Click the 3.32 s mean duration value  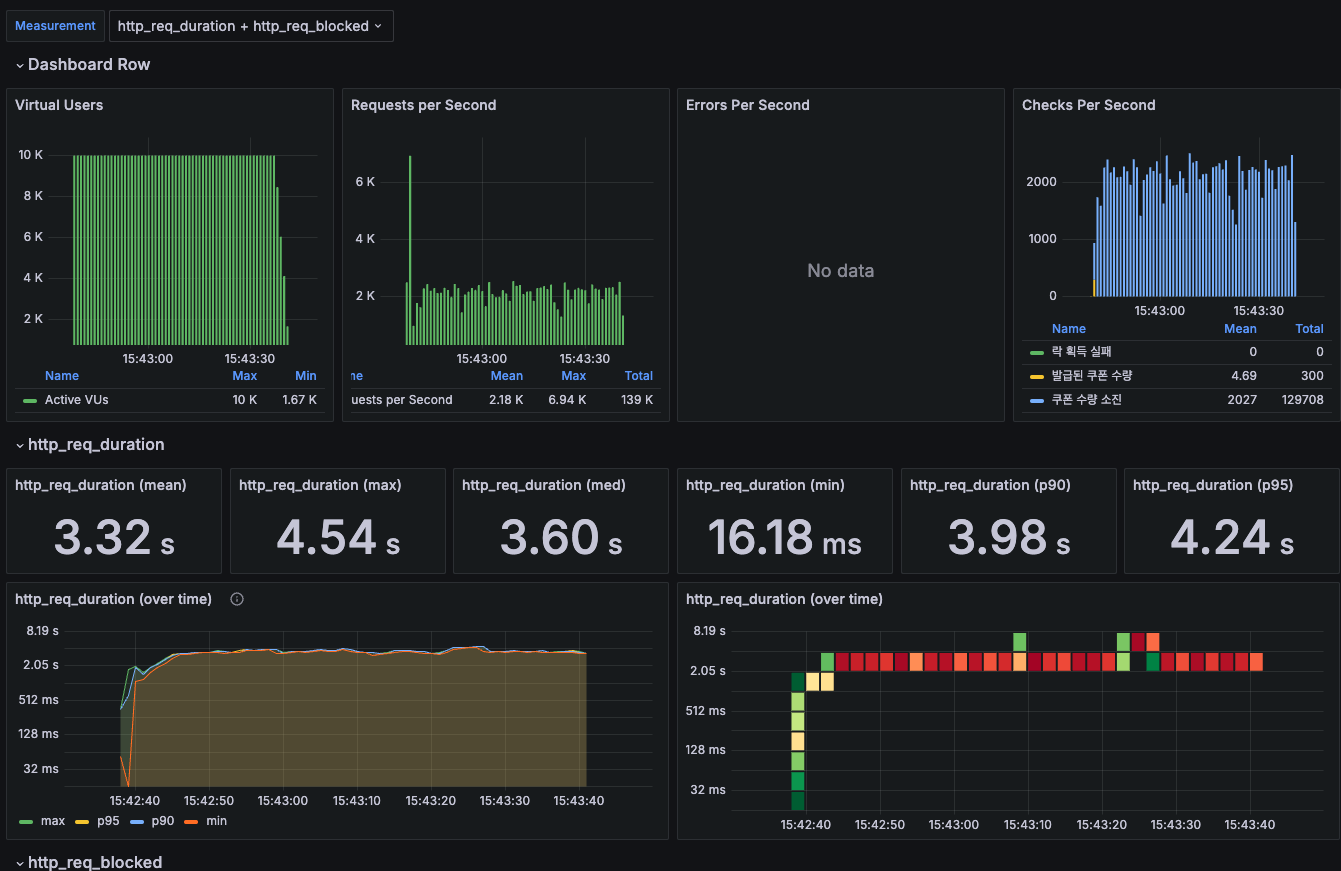(x=114, y=537)
